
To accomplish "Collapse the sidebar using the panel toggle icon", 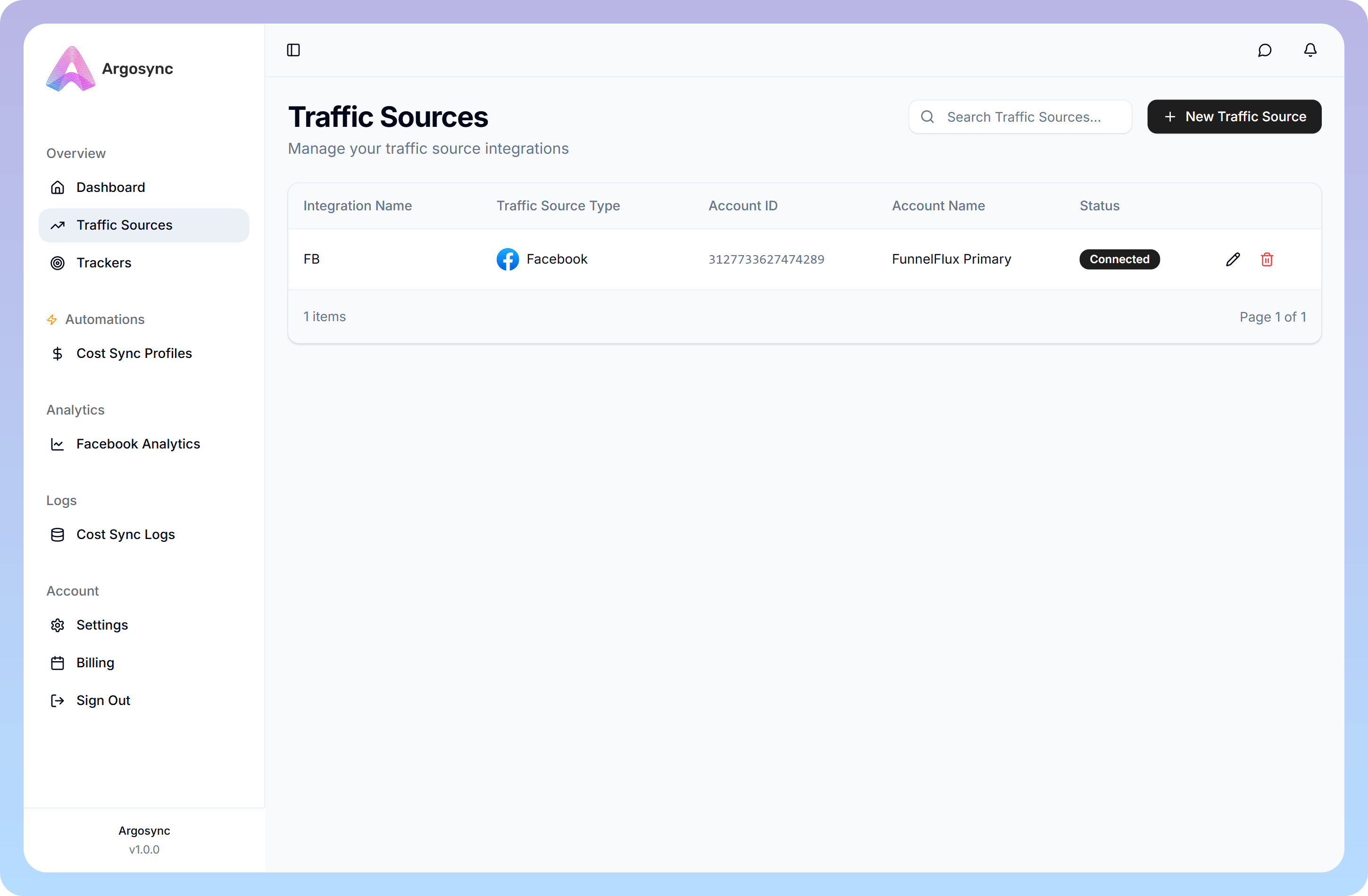I will (x=293, y=50).
